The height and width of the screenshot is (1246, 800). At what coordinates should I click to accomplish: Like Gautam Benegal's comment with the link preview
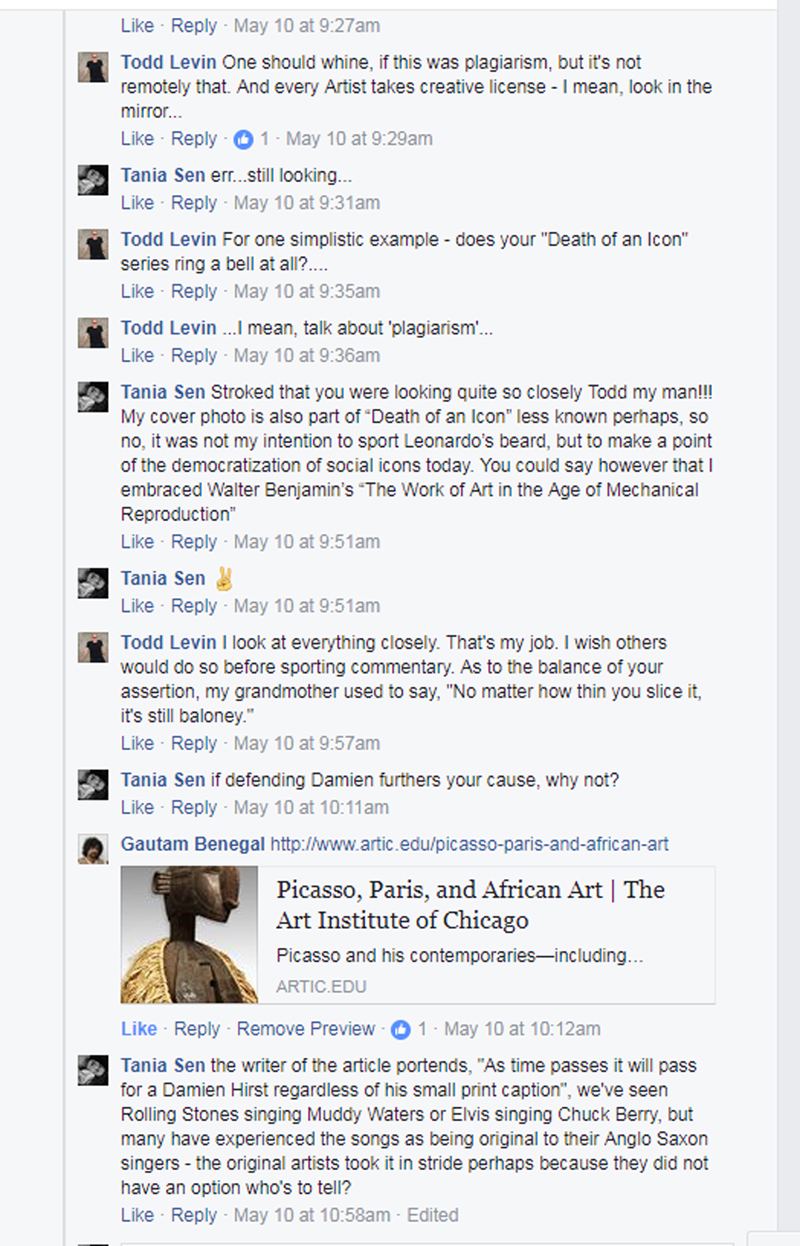139,1029
